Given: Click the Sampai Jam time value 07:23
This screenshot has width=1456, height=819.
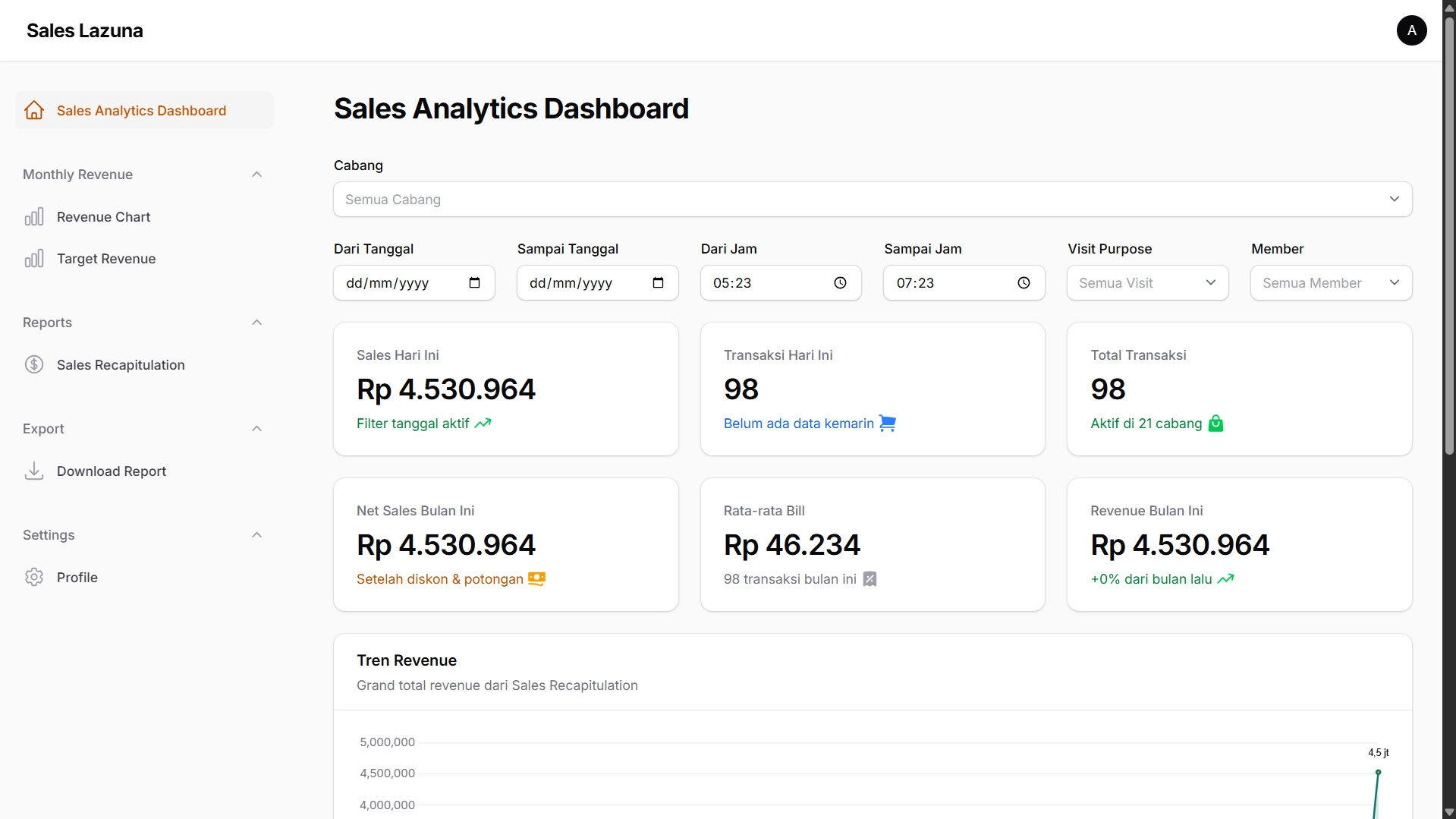Looking at the screenshot, I should click(x=916, y=283).
